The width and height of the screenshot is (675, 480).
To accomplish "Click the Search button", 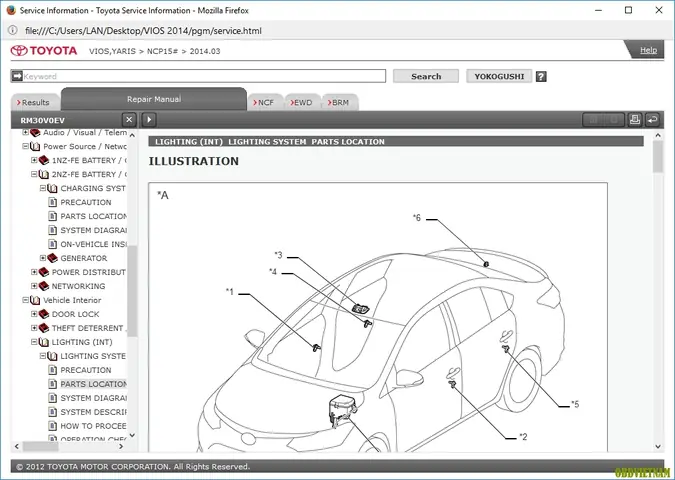I will coord(426,76).
